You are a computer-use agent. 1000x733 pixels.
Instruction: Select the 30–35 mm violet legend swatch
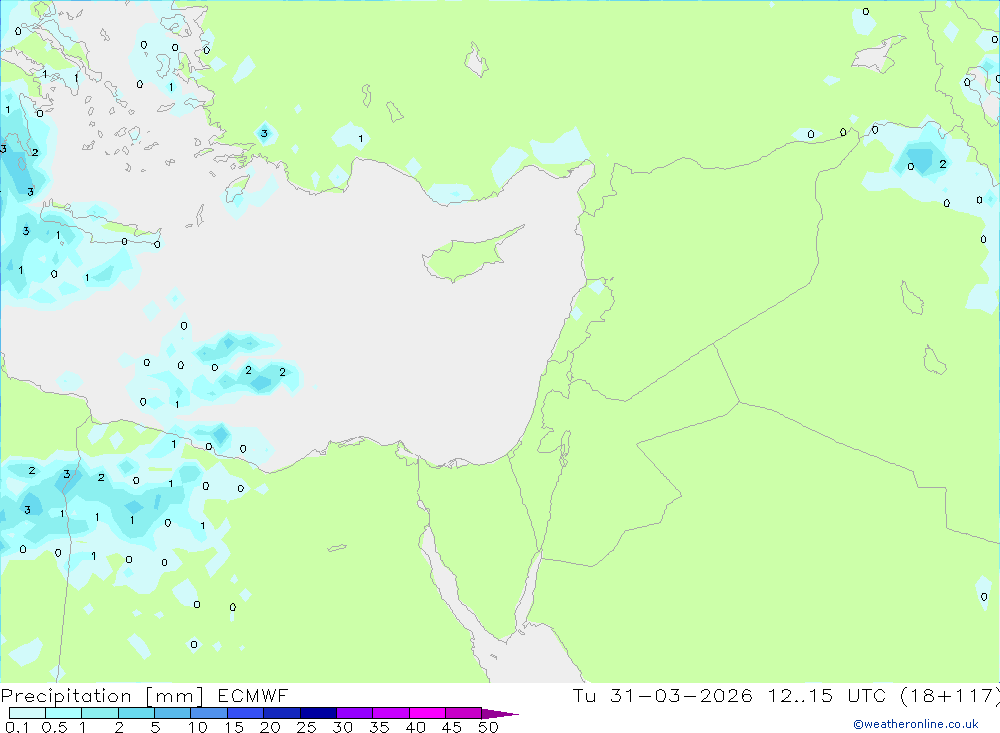354,713
